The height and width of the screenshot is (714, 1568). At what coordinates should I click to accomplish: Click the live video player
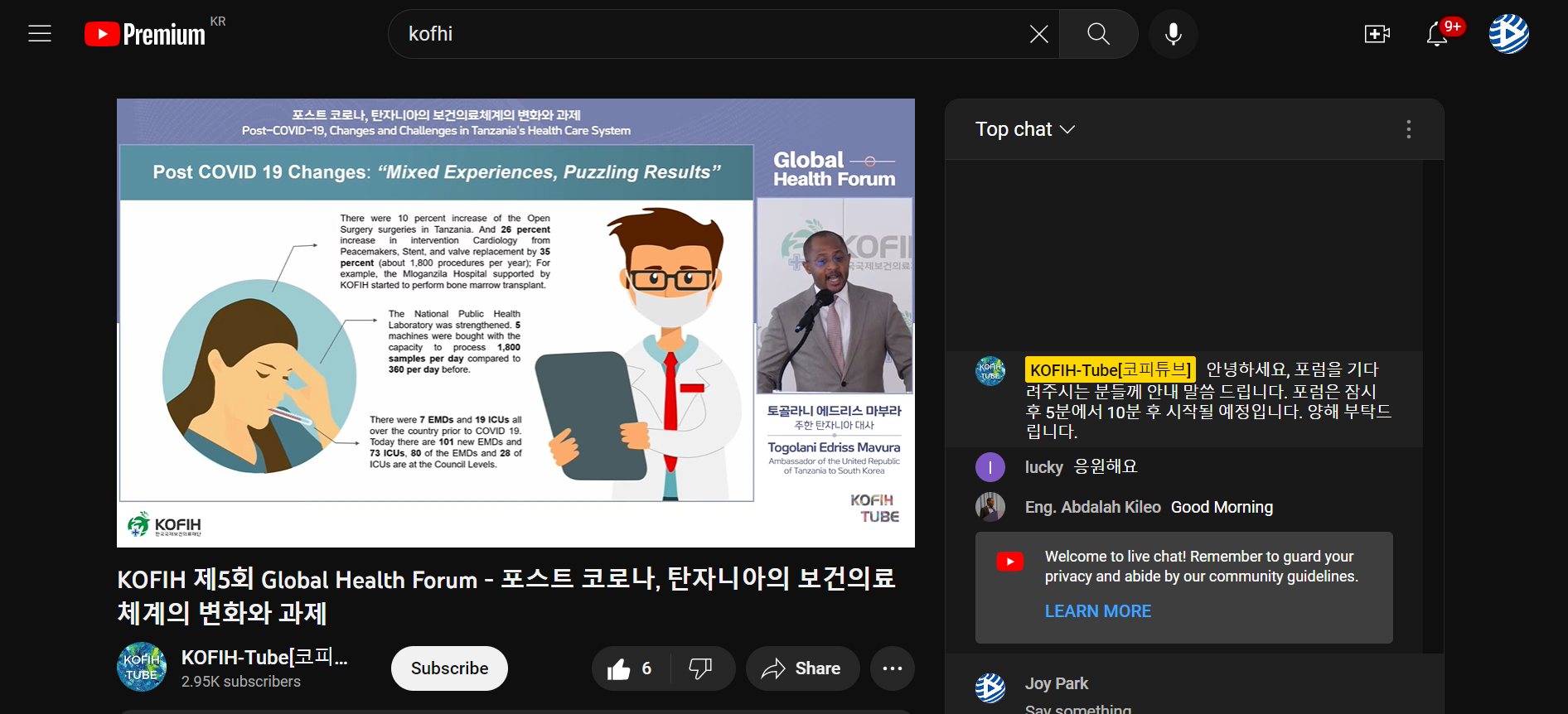(515, 323)
